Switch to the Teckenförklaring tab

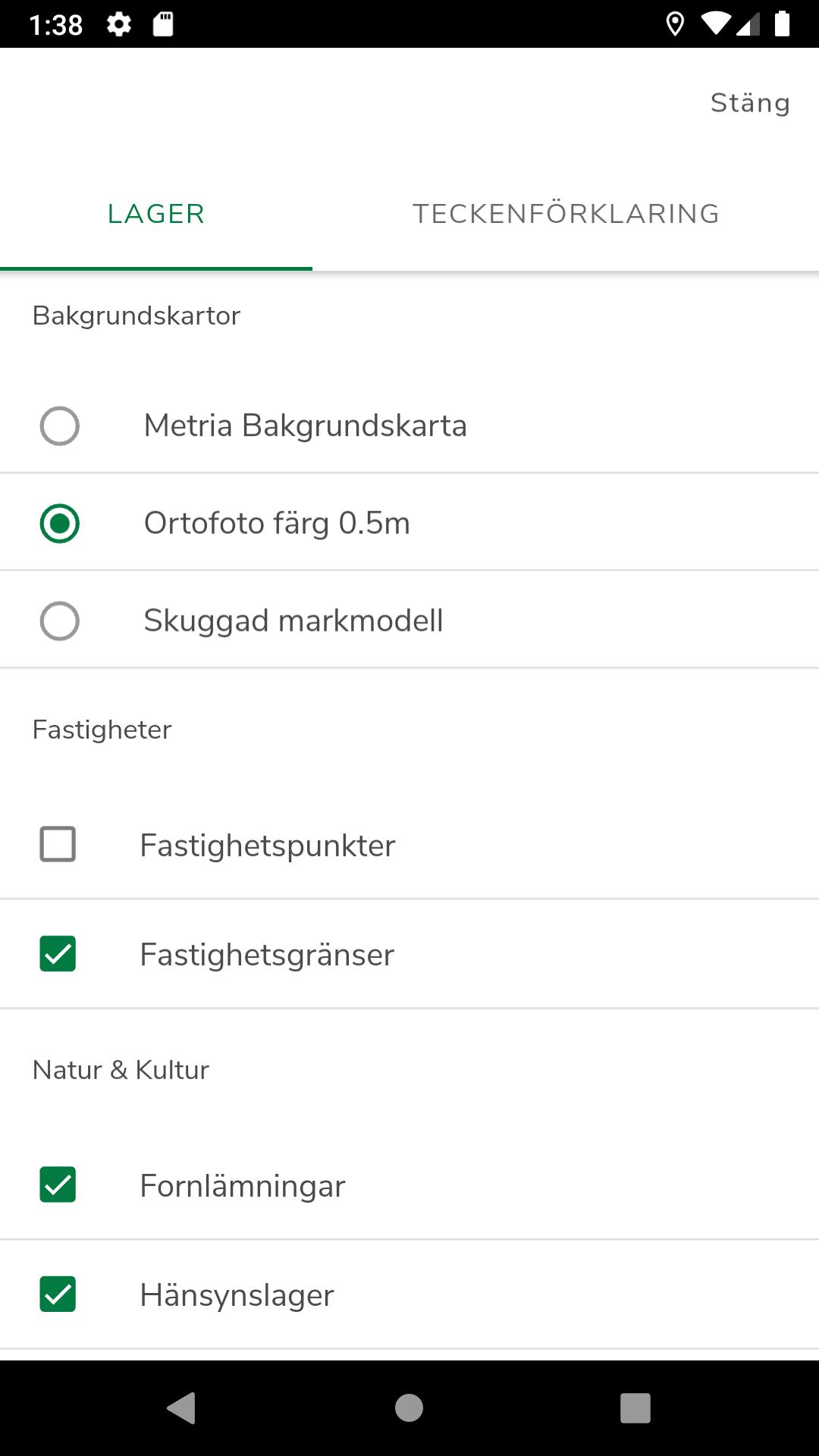(566, 214)
